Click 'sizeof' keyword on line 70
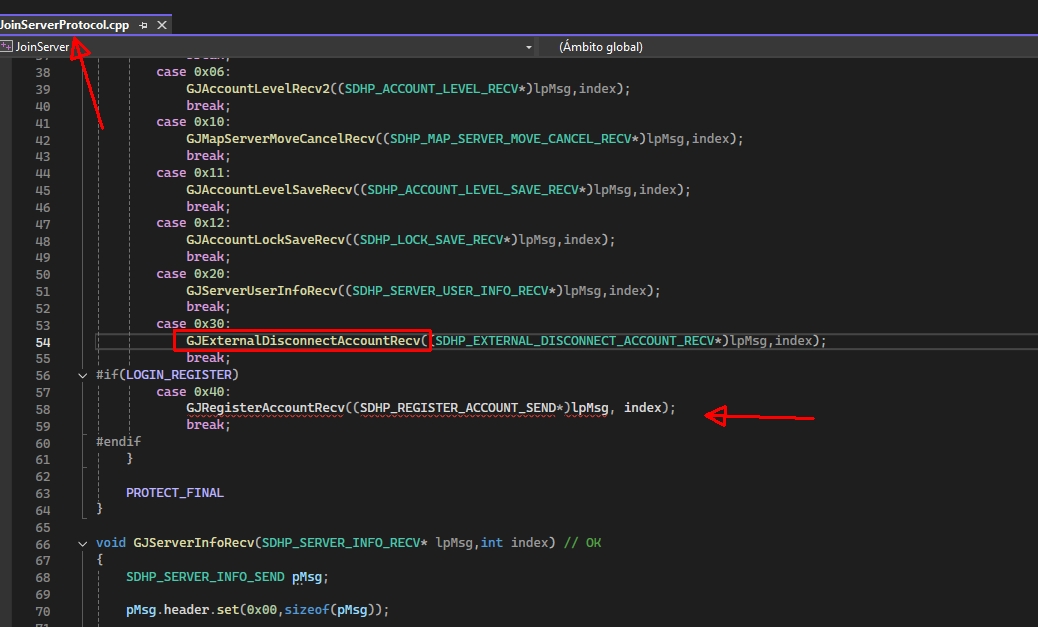The width and height of the screenshot is (1038, 627). [x=307, y=610]
